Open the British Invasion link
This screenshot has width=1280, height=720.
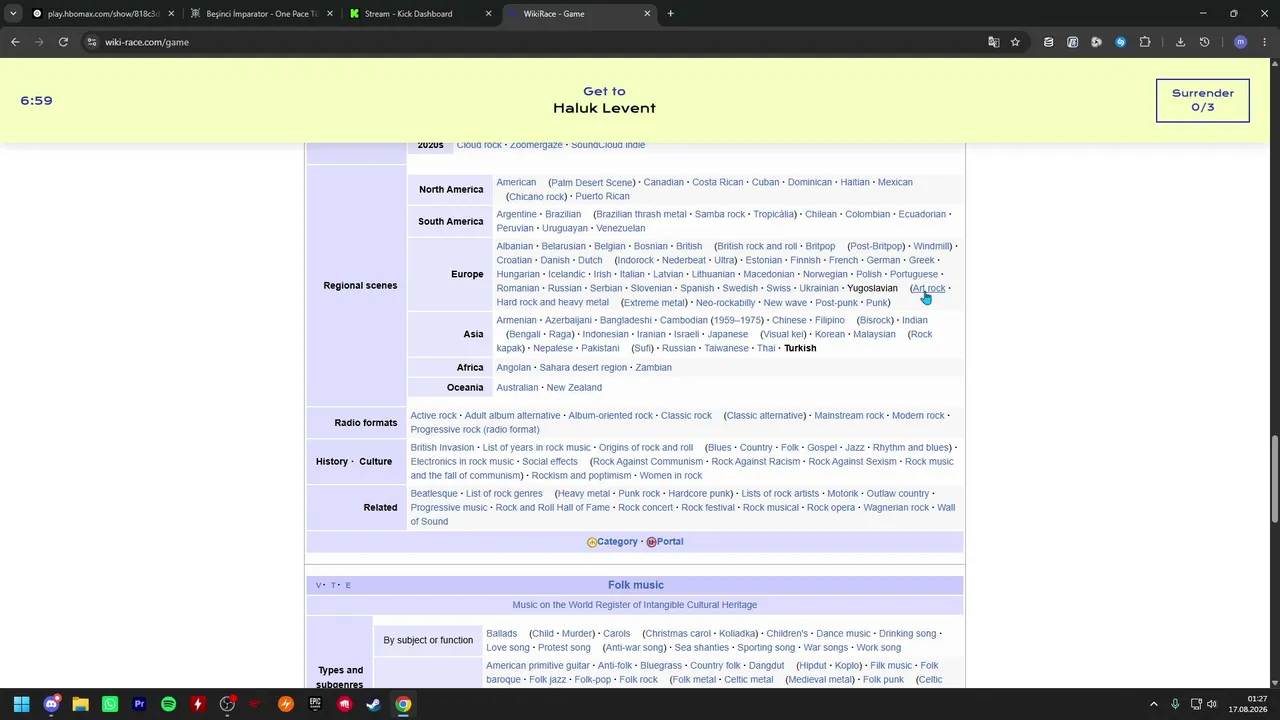pos(442,447)
